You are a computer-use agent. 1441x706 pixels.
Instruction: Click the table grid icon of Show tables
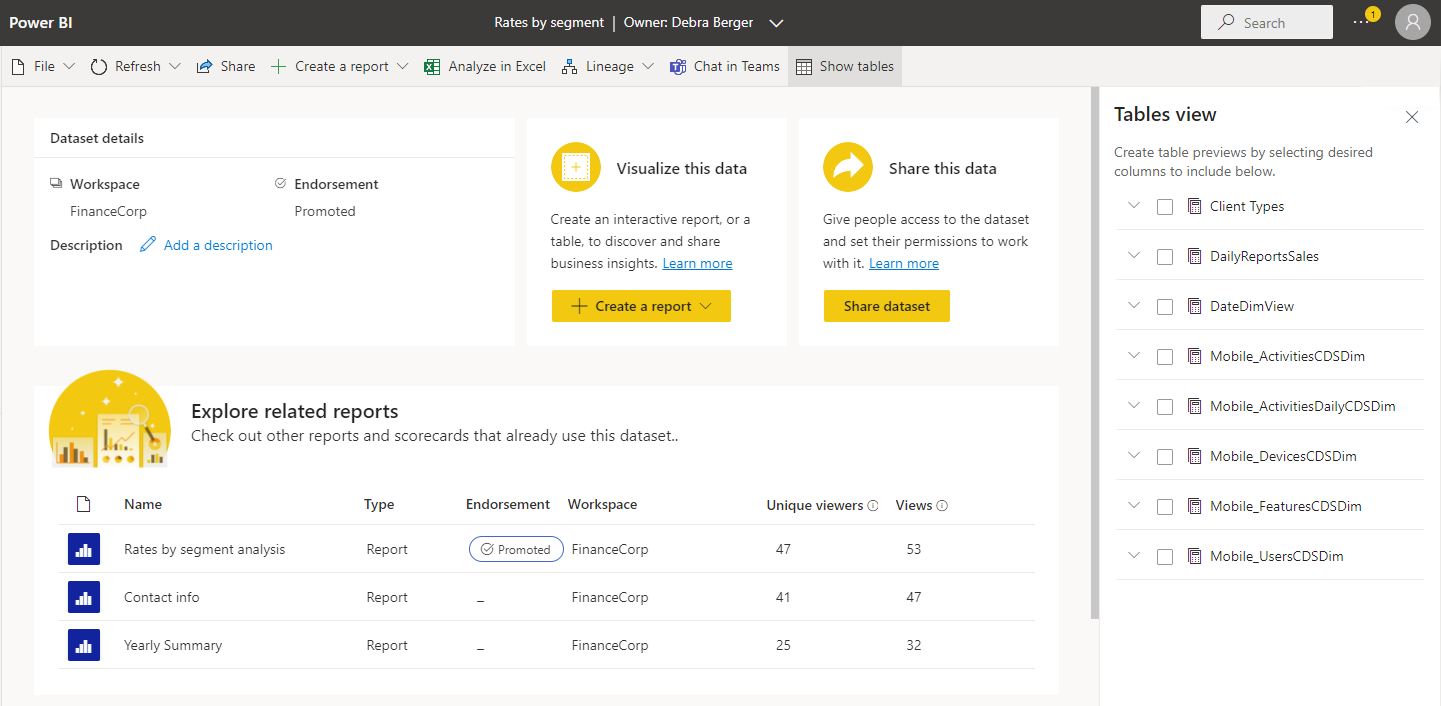point(803,67)
